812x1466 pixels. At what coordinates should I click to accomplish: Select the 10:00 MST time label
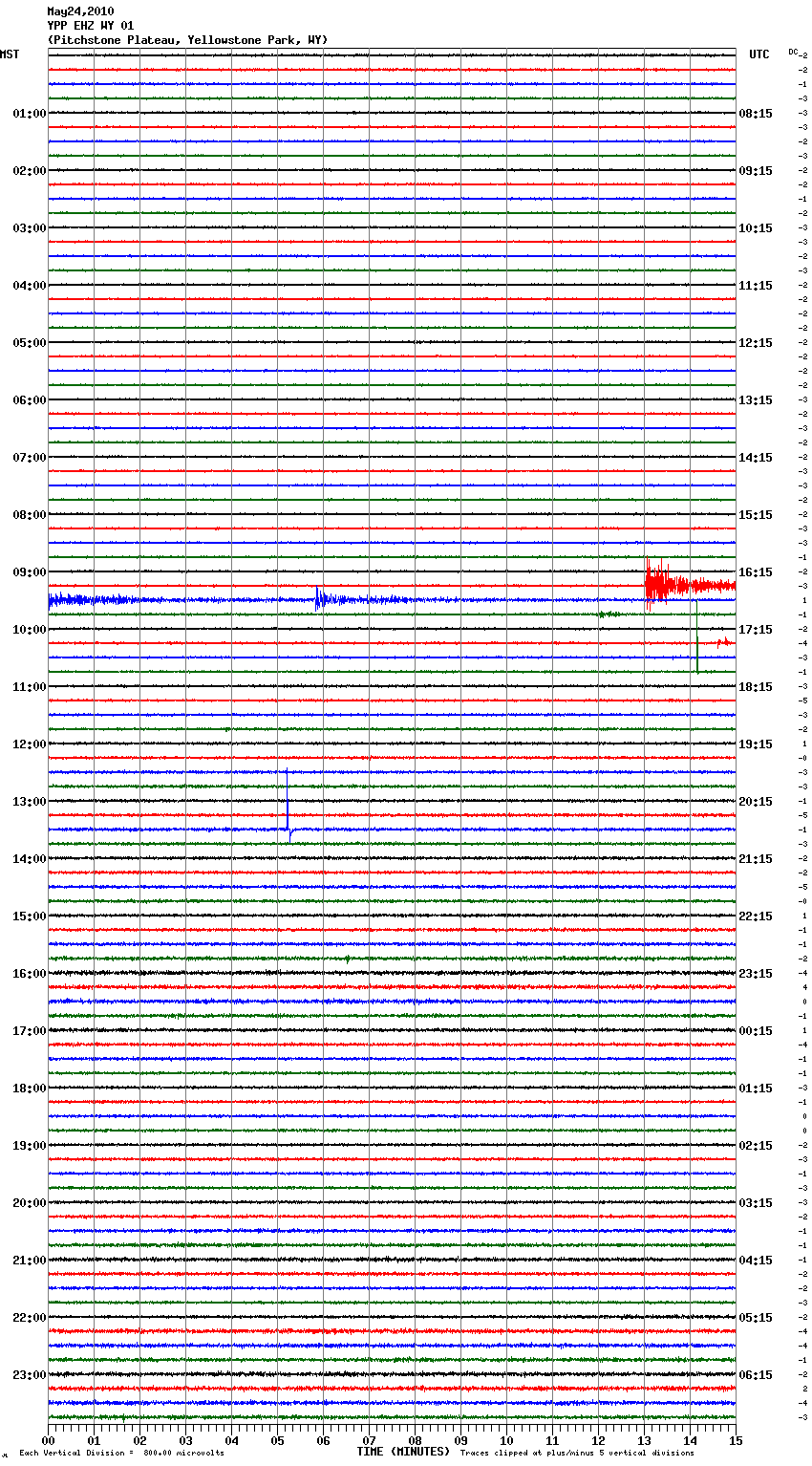30,630
